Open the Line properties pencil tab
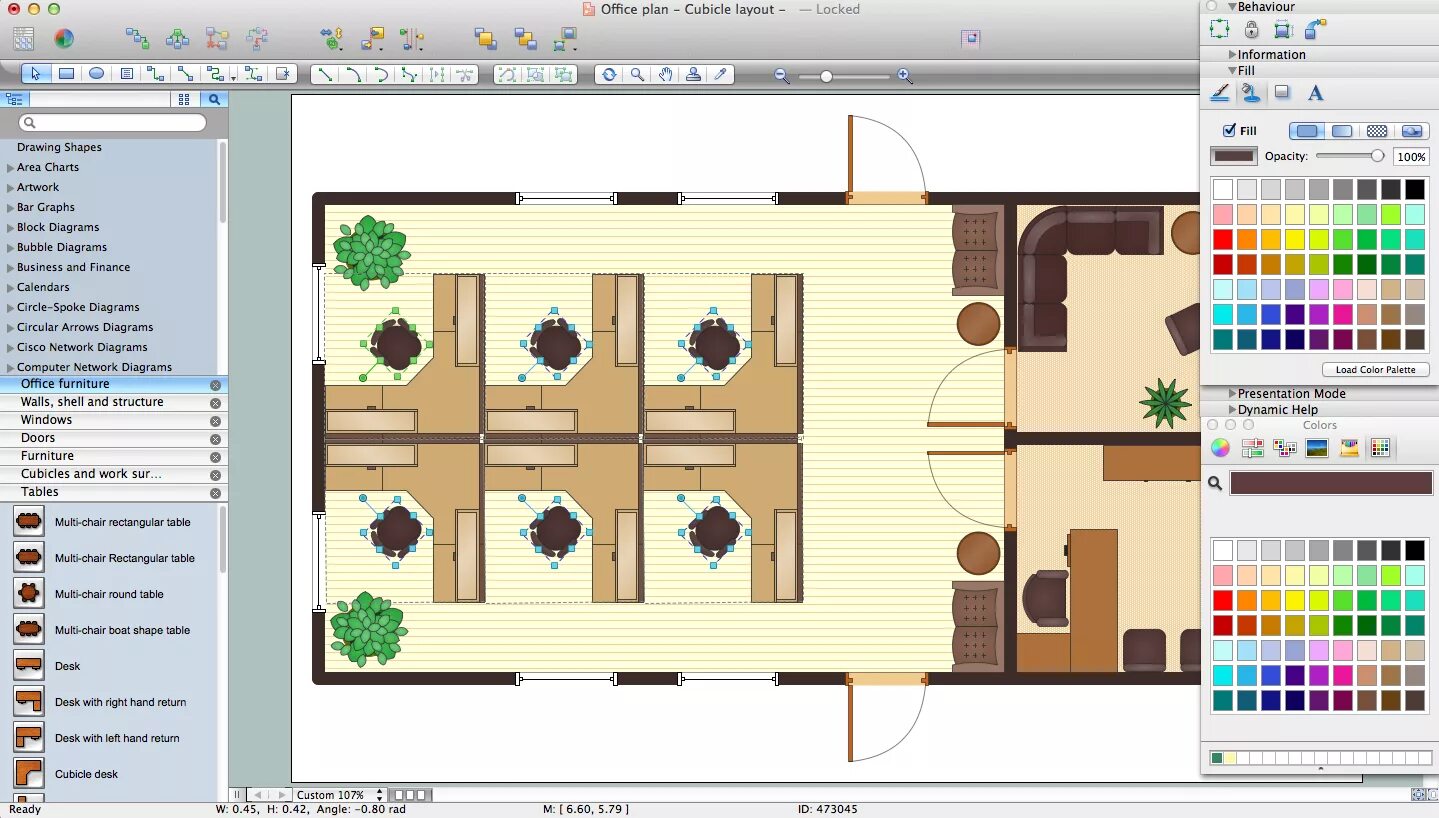The image size is (1439, 818). click(1220, 93)
